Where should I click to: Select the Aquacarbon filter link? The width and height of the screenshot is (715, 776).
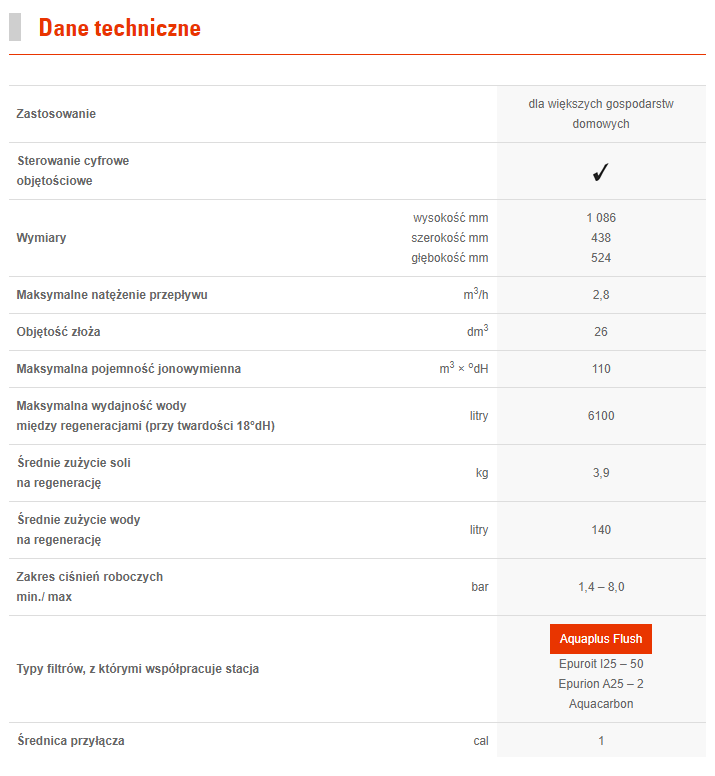(600, 704)
